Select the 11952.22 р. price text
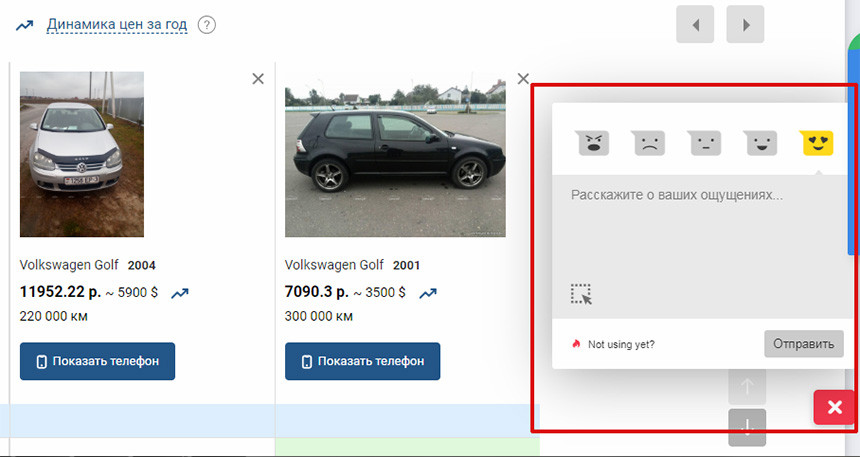The height and width of the screenshot is (457, 860). pos(60,292)
